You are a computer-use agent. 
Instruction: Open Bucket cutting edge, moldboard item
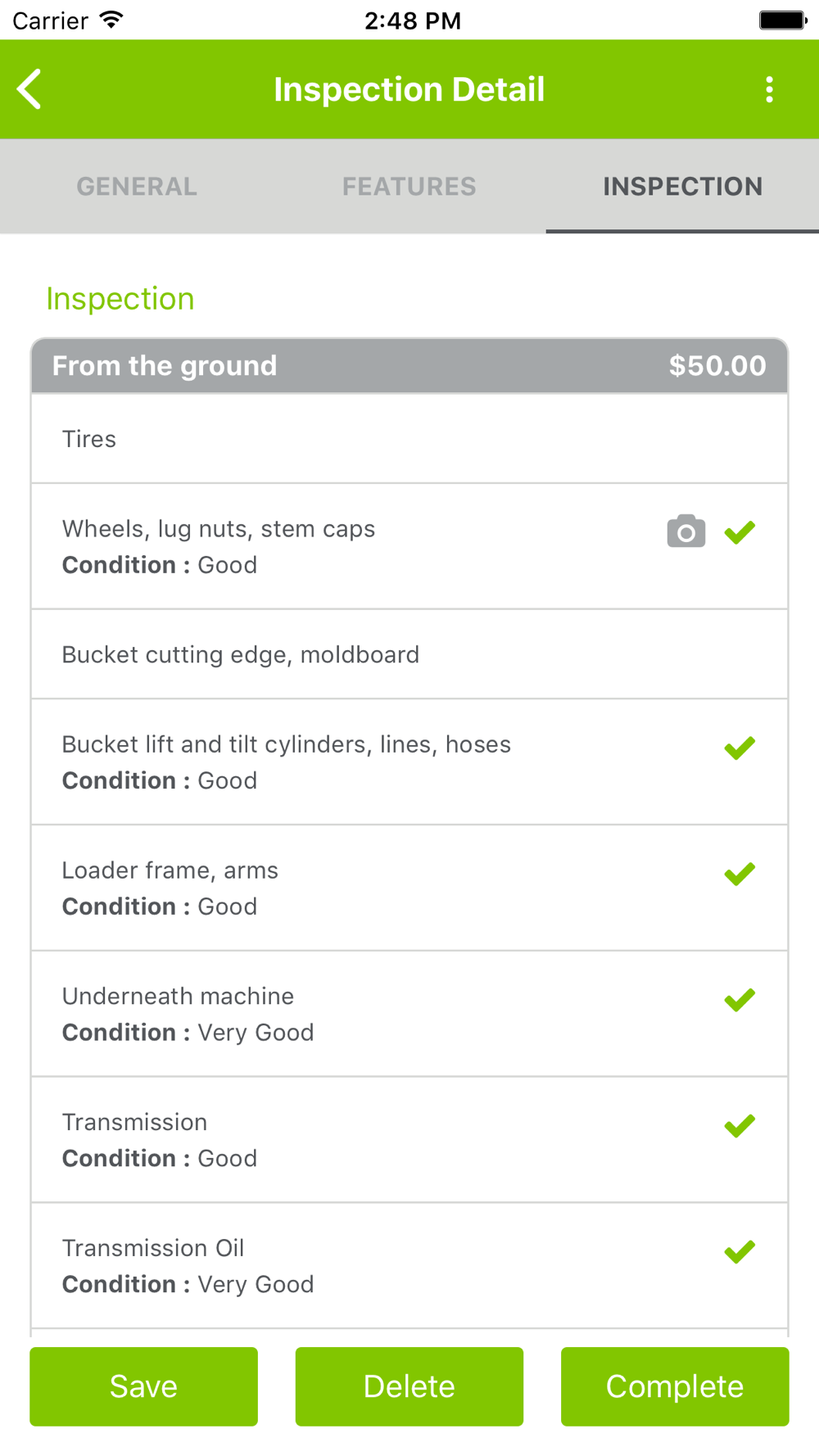click(x=241, y=655)
